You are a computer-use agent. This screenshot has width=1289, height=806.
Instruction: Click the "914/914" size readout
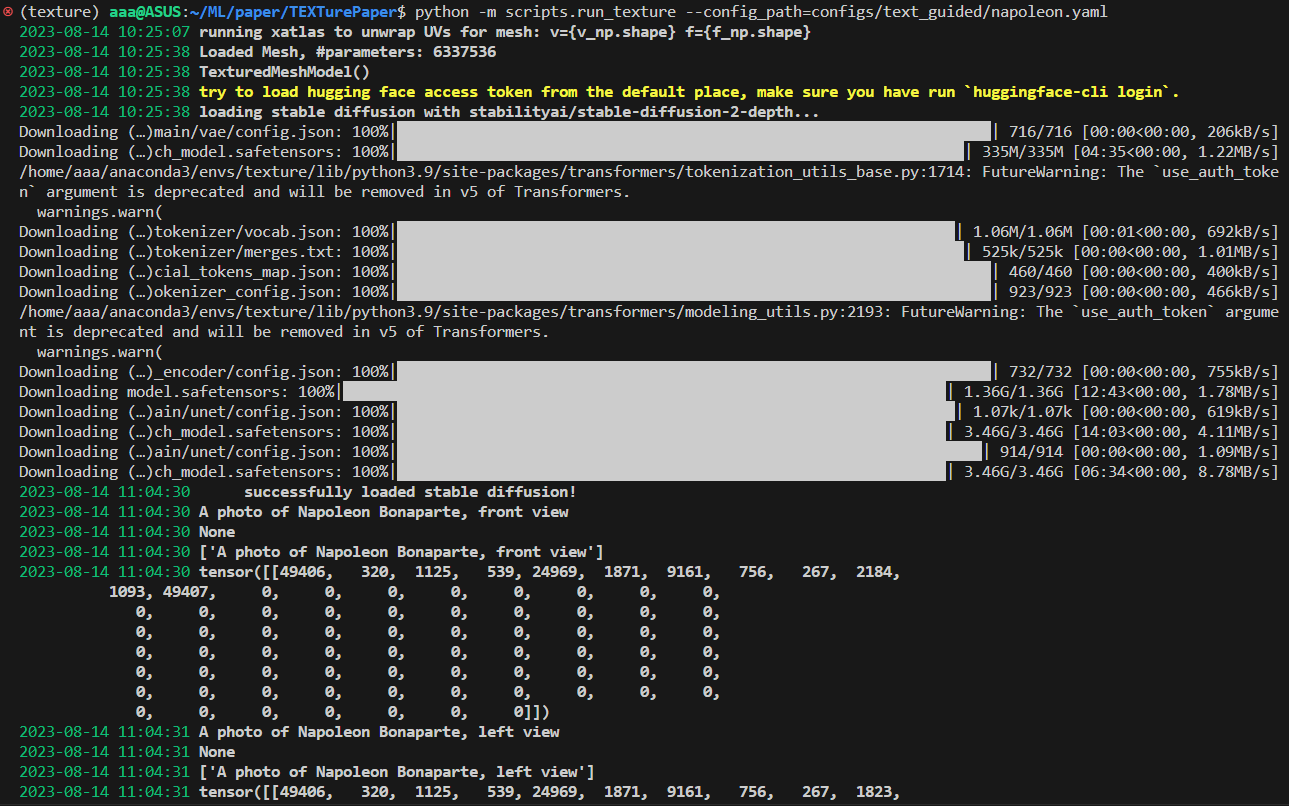1031,452
